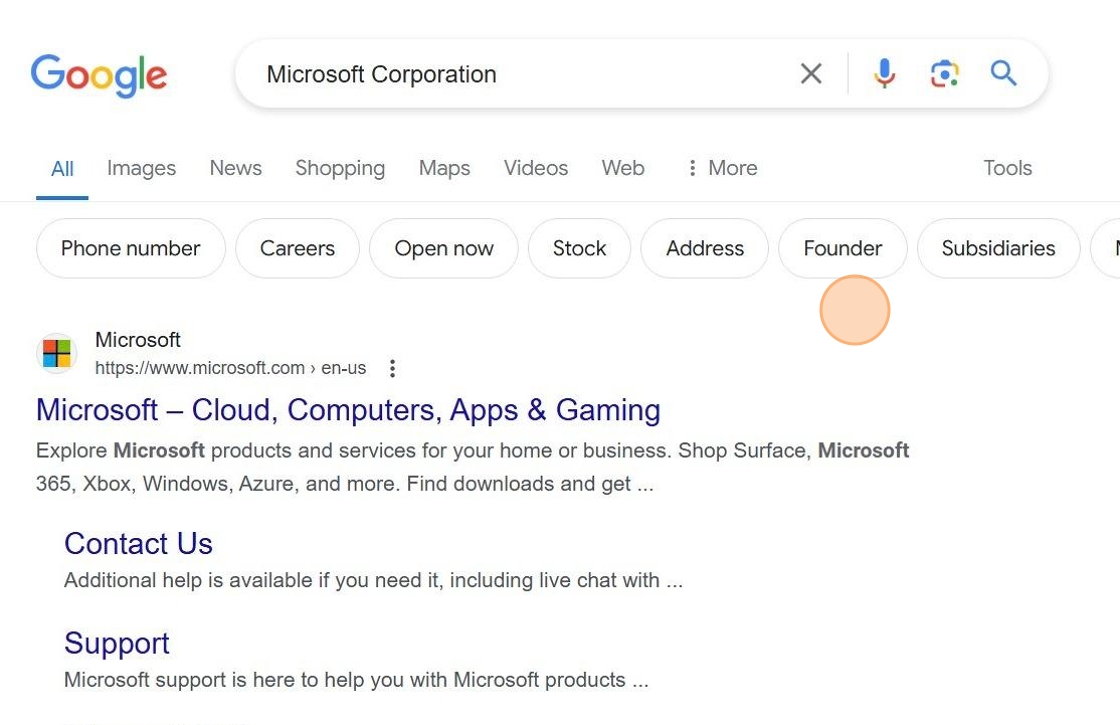Open the Tools filter options
The height and width of the screenshot is (725, 1120).
pos(1007,168)
